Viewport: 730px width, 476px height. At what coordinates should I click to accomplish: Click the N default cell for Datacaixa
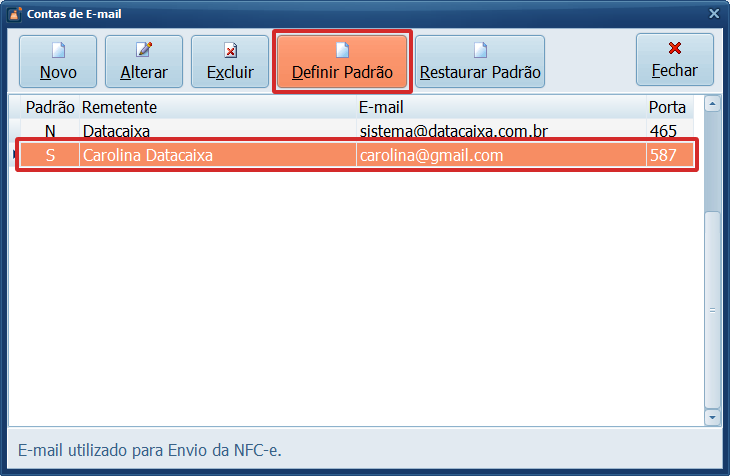(x=50, y=130)
